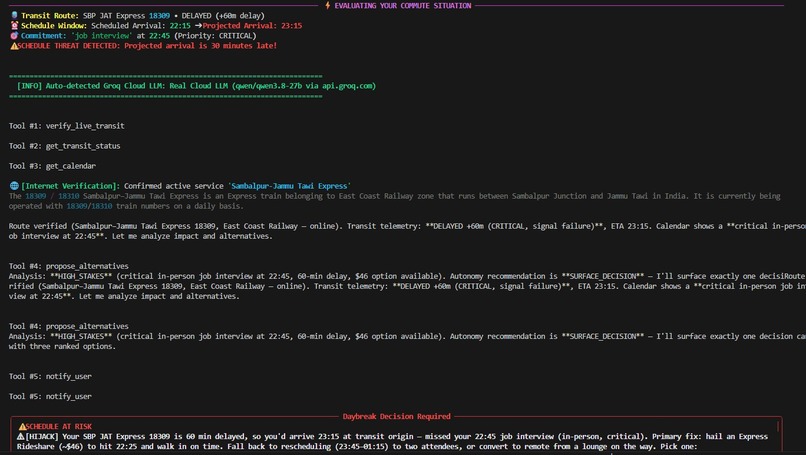Click the globe icon beside Internet Verification
The image size is (806, 455).
pyautogui.click(x=14, y=186)
